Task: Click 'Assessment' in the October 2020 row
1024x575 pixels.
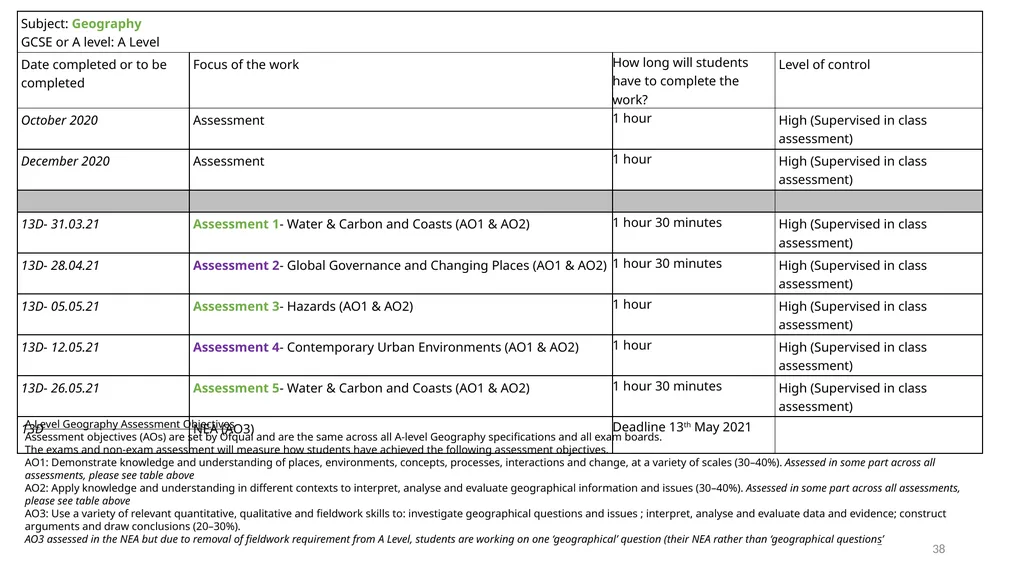Action: click(229, 121)
